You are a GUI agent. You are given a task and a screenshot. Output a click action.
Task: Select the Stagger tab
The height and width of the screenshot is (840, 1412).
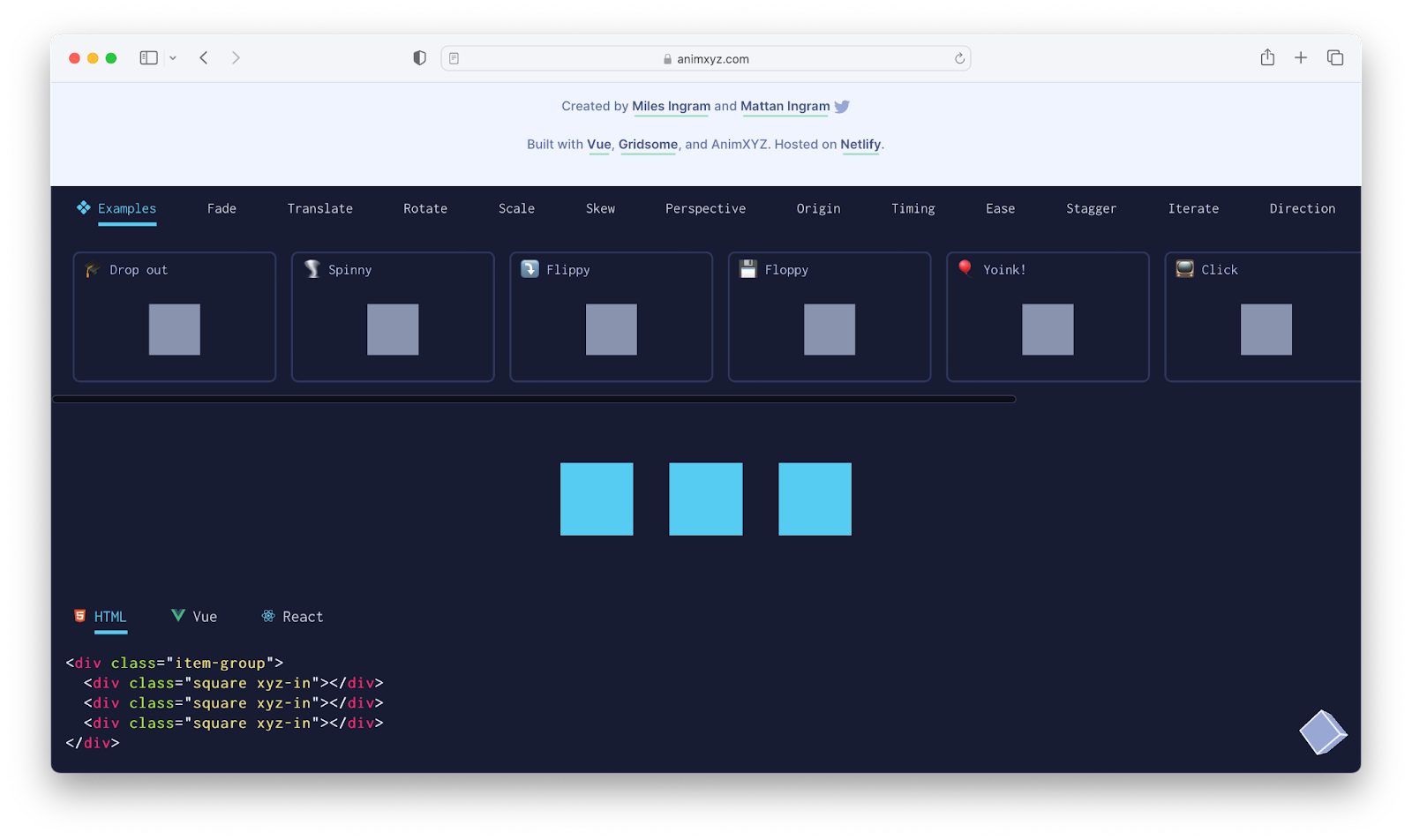point(1091,209)
